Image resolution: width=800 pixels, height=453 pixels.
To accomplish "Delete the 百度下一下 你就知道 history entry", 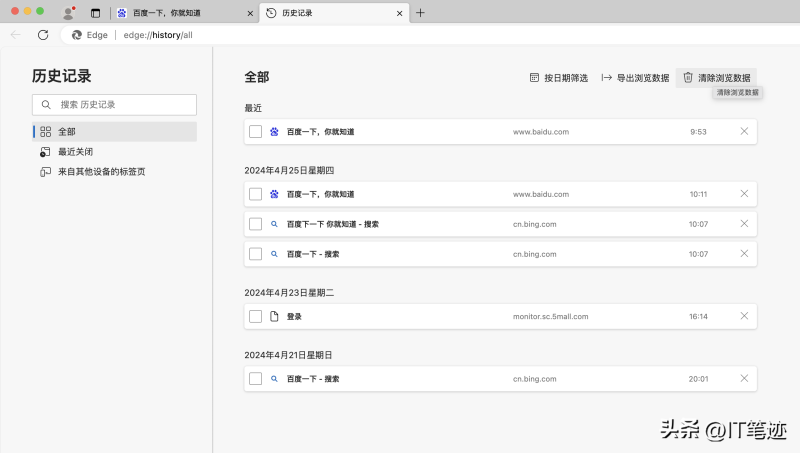I will [744, 223].
